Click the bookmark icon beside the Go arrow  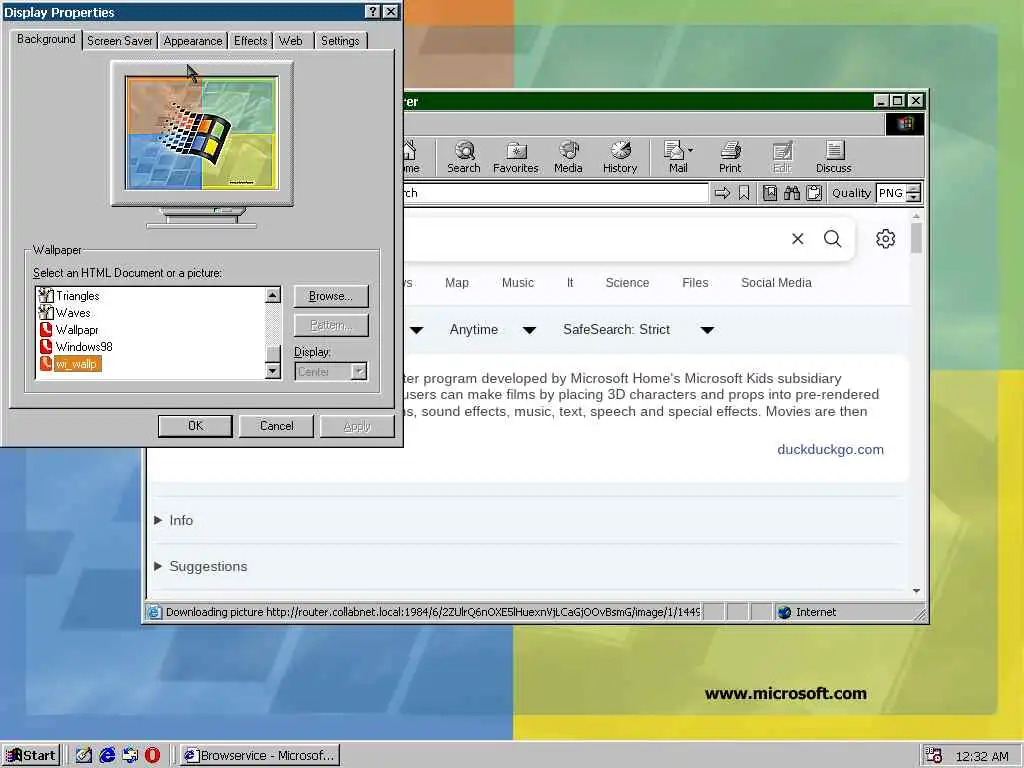pos(744,193)
